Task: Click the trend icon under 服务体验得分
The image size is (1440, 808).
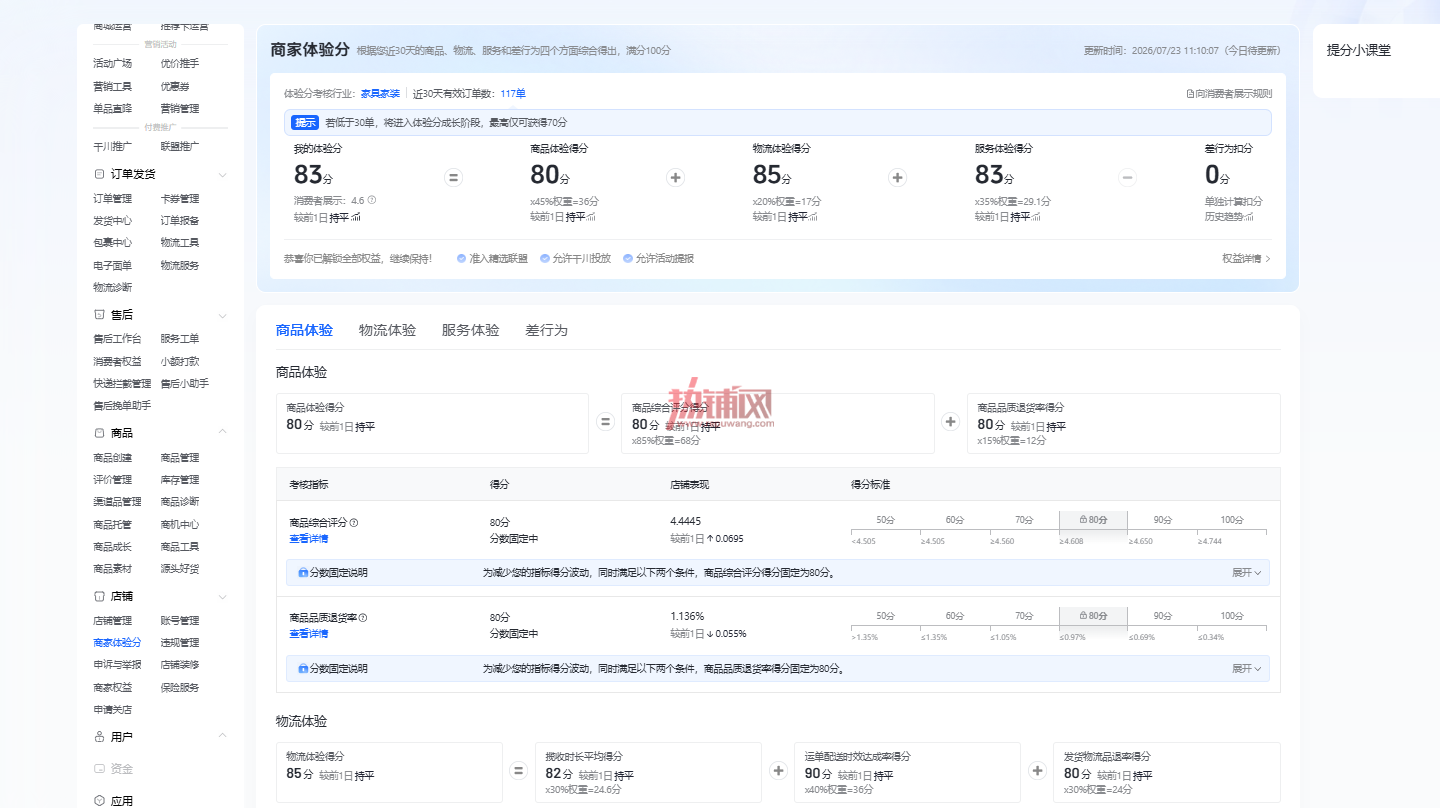Action: click(1038, 216)
